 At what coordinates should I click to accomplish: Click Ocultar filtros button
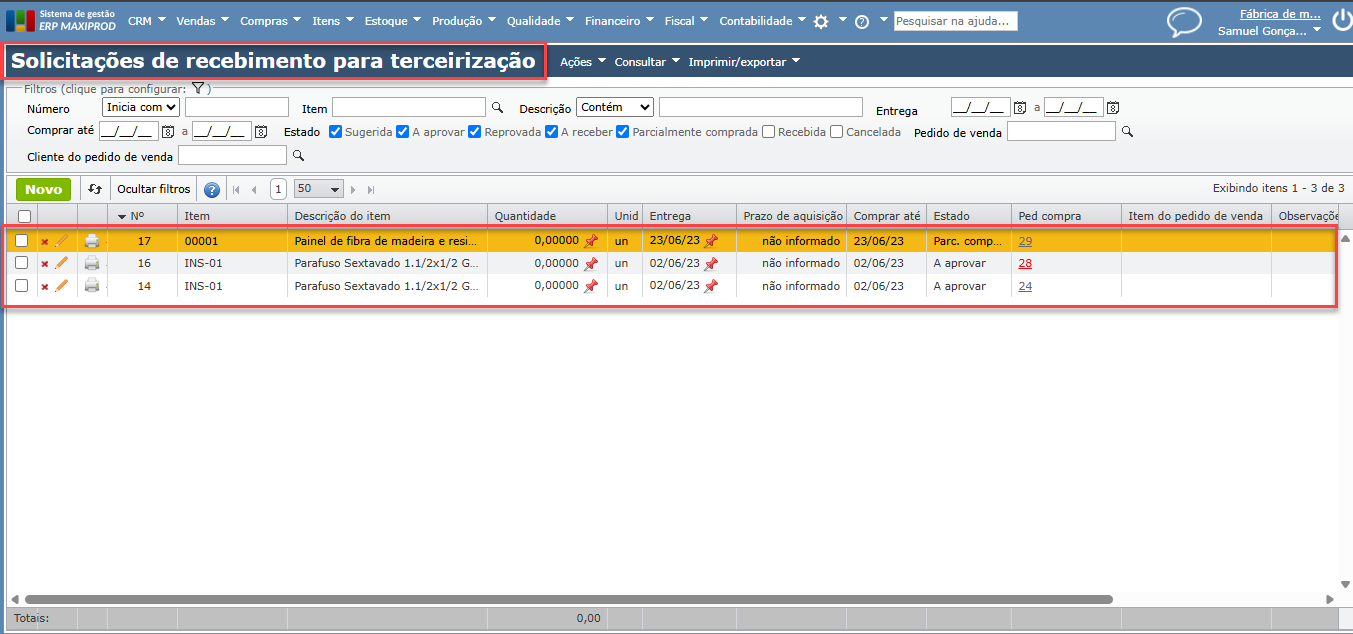tap(153, 189)
